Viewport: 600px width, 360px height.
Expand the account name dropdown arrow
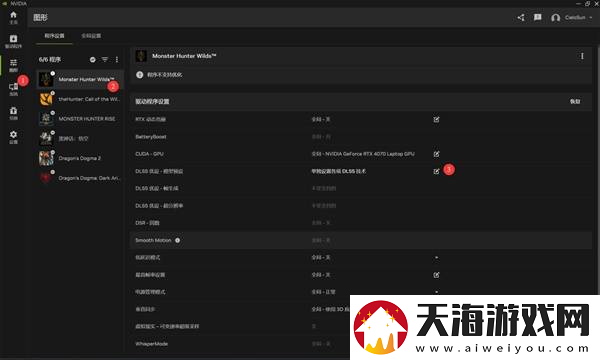click(590, 18)
